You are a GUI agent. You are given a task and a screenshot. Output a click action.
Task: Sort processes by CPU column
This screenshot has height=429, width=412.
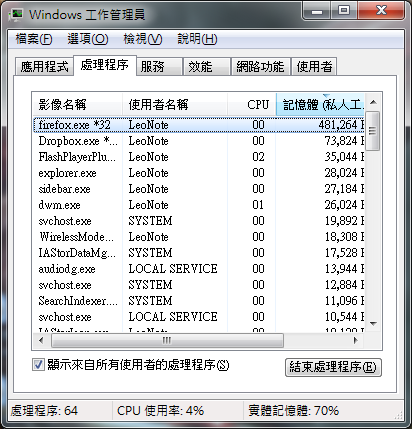252,105
